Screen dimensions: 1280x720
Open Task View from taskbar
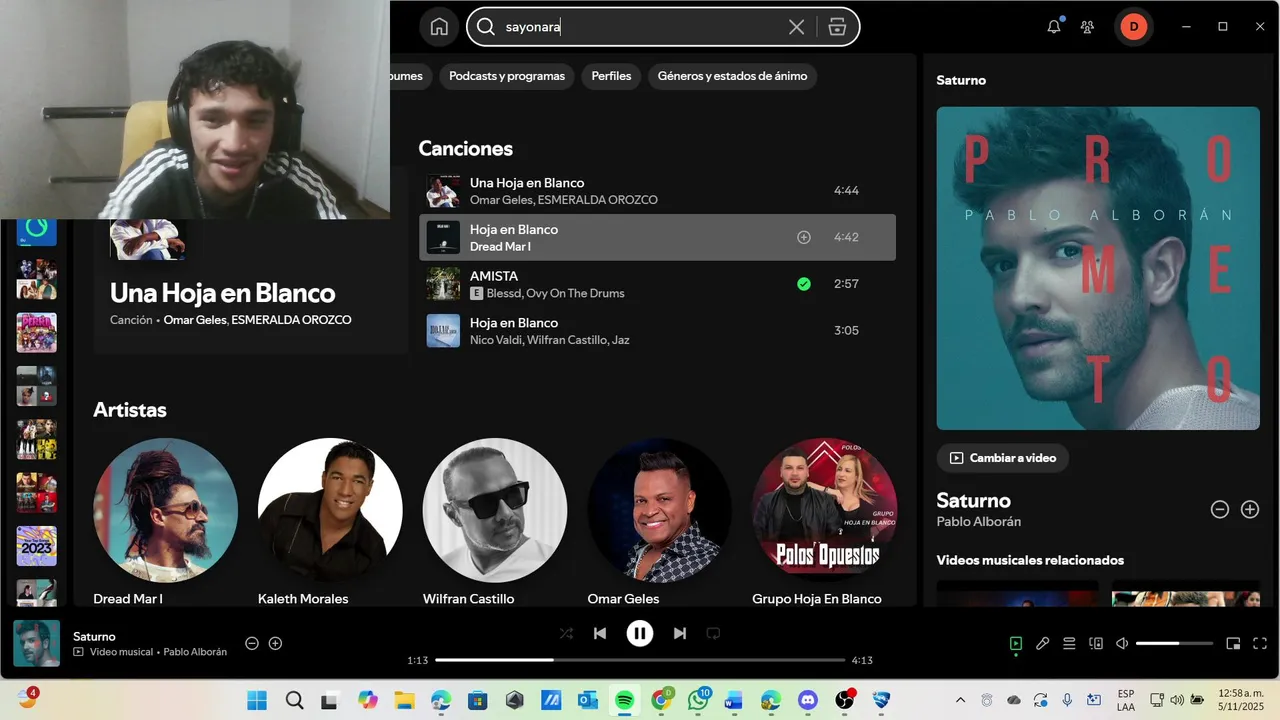coord(331,700)
